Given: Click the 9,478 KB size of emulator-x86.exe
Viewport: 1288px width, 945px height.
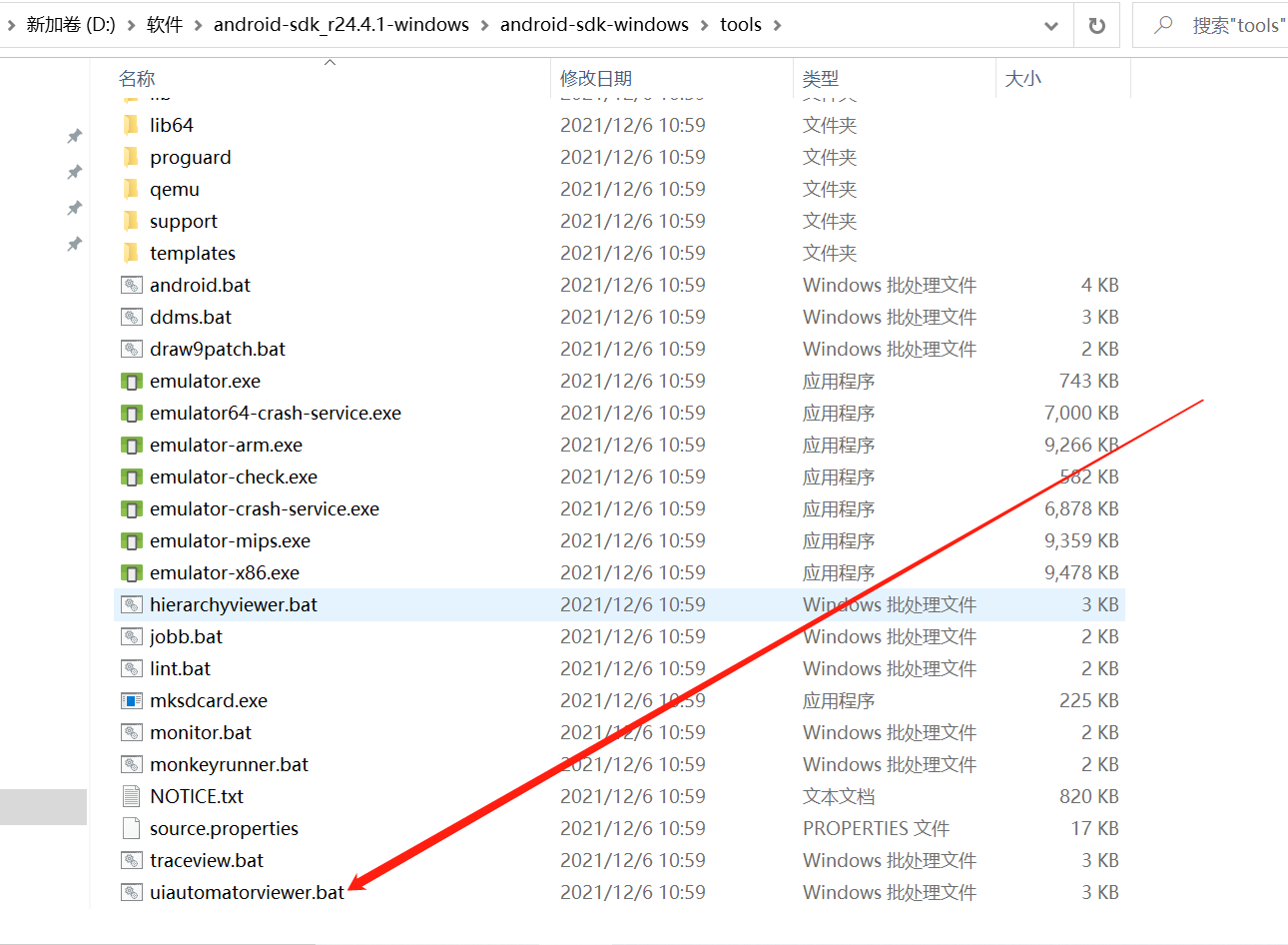Looking at the screenshot, I should point(1081,572).
